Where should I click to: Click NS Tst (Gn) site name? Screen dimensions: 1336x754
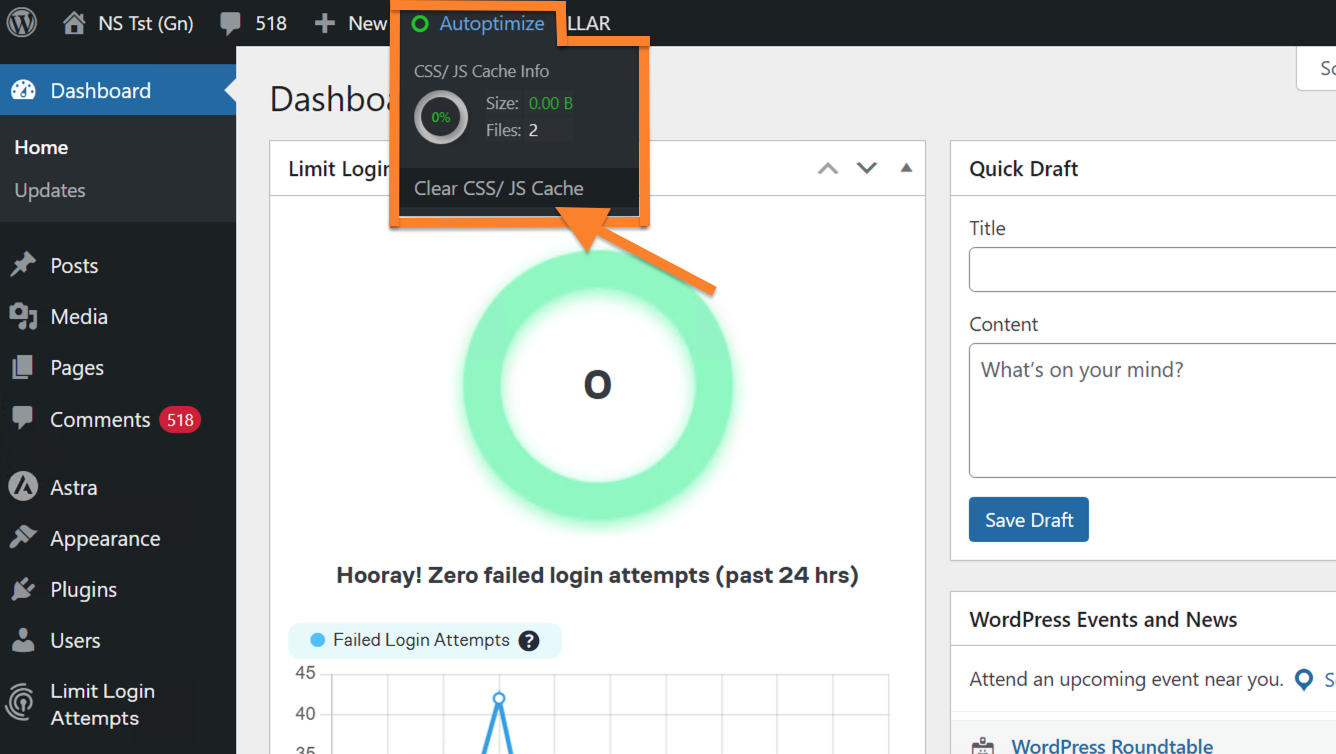[x=146, y=23]
